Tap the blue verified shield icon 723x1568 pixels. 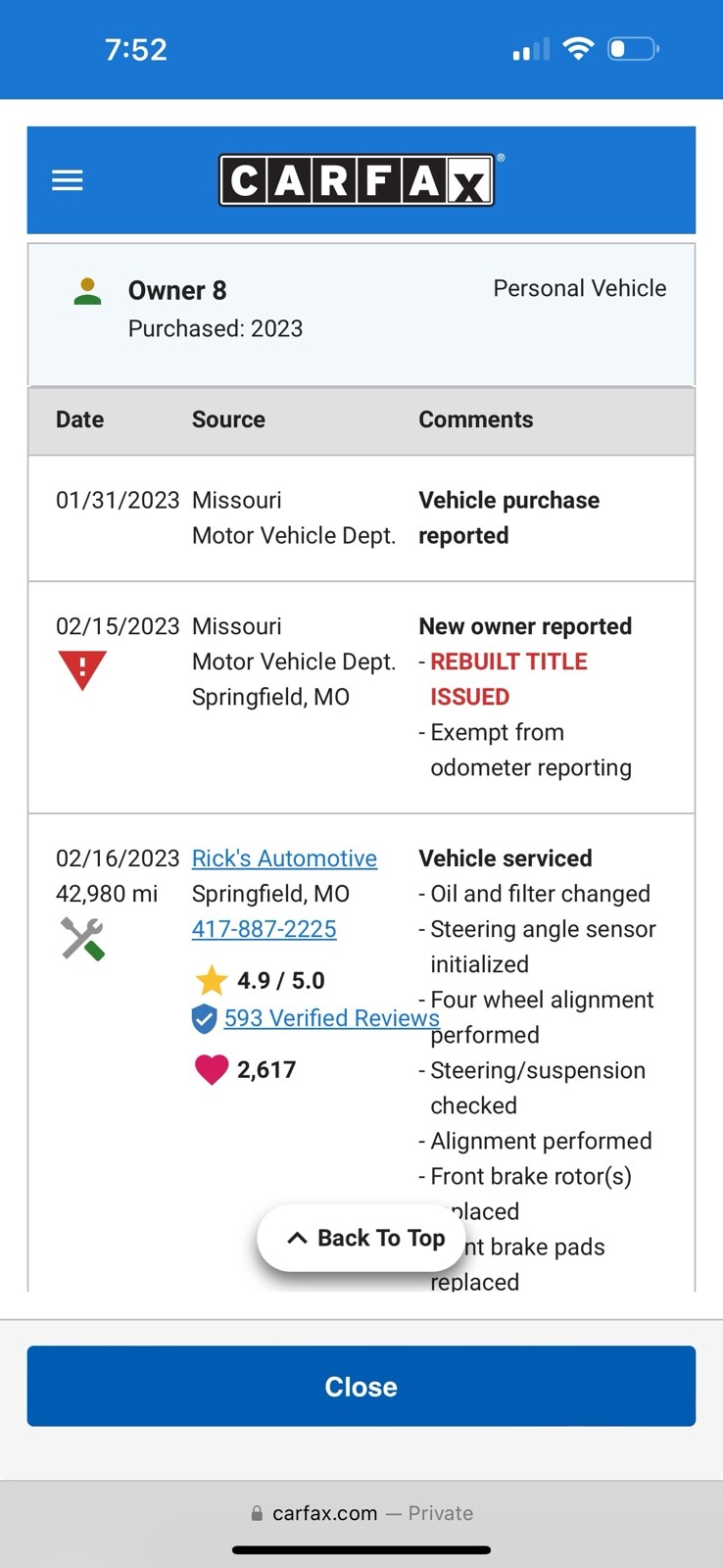(204, 1019)
